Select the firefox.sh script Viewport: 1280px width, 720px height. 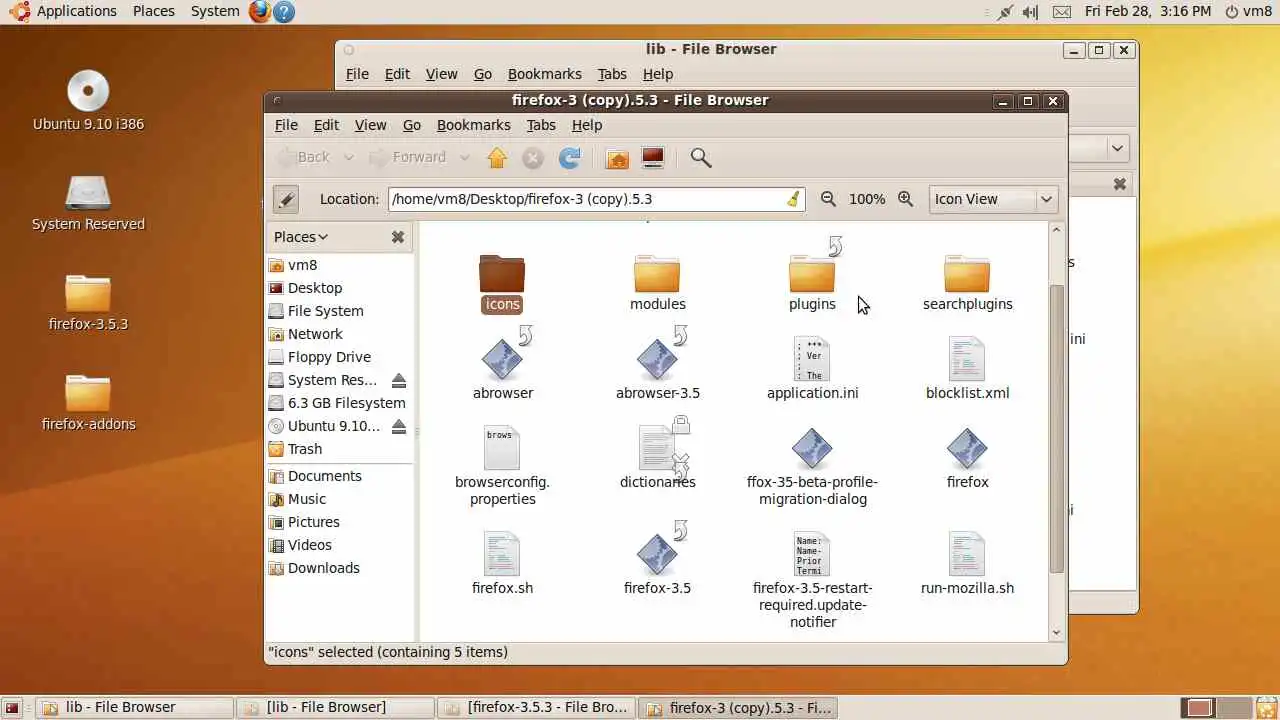coord(502,563)
